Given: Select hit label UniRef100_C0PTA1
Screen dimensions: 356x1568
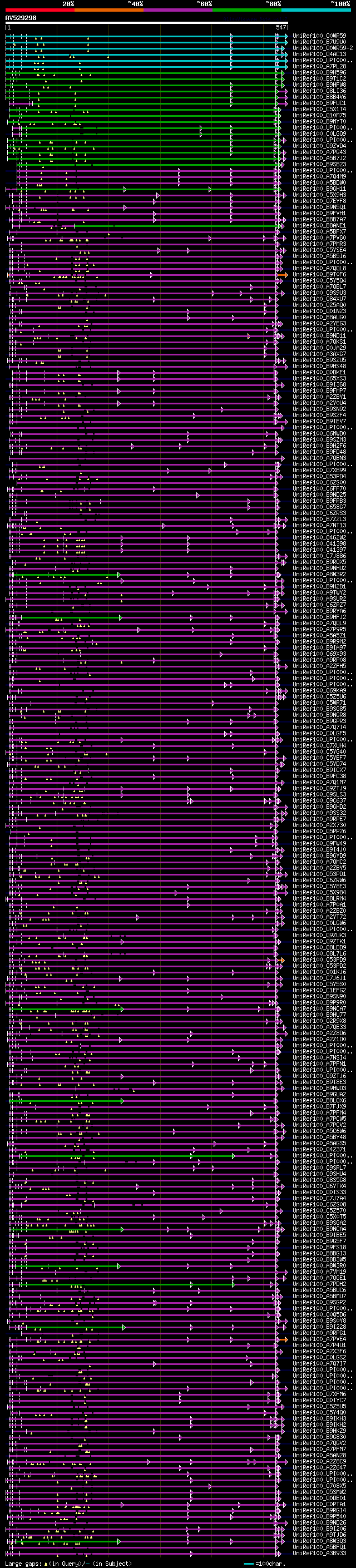Looking at the screenshot, I should click(x=319, y=1504).
